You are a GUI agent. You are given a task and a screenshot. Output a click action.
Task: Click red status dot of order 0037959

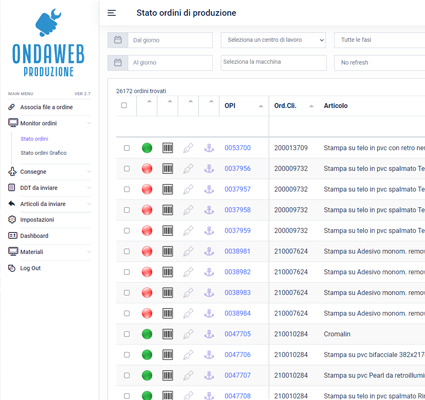[x=147, y=230]
